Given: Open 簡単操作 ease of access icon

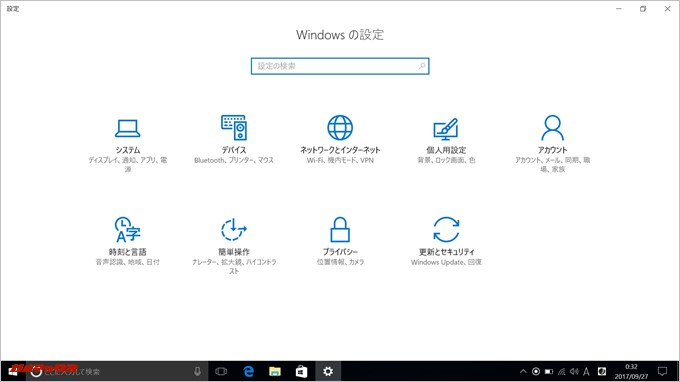Looking at the screenshot, I should 234,229.
